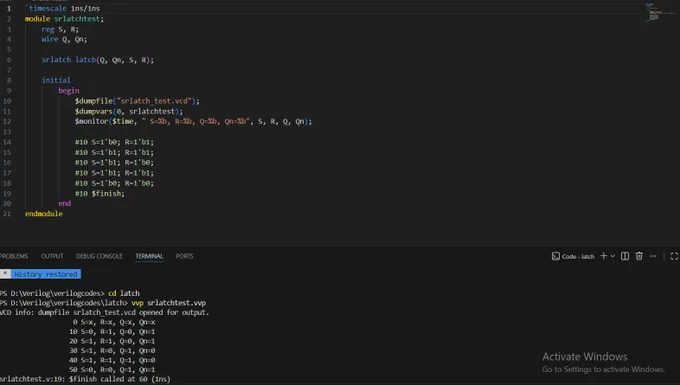
Task: Switch to the PROBLEMS tab
Action: pos(14,256)
